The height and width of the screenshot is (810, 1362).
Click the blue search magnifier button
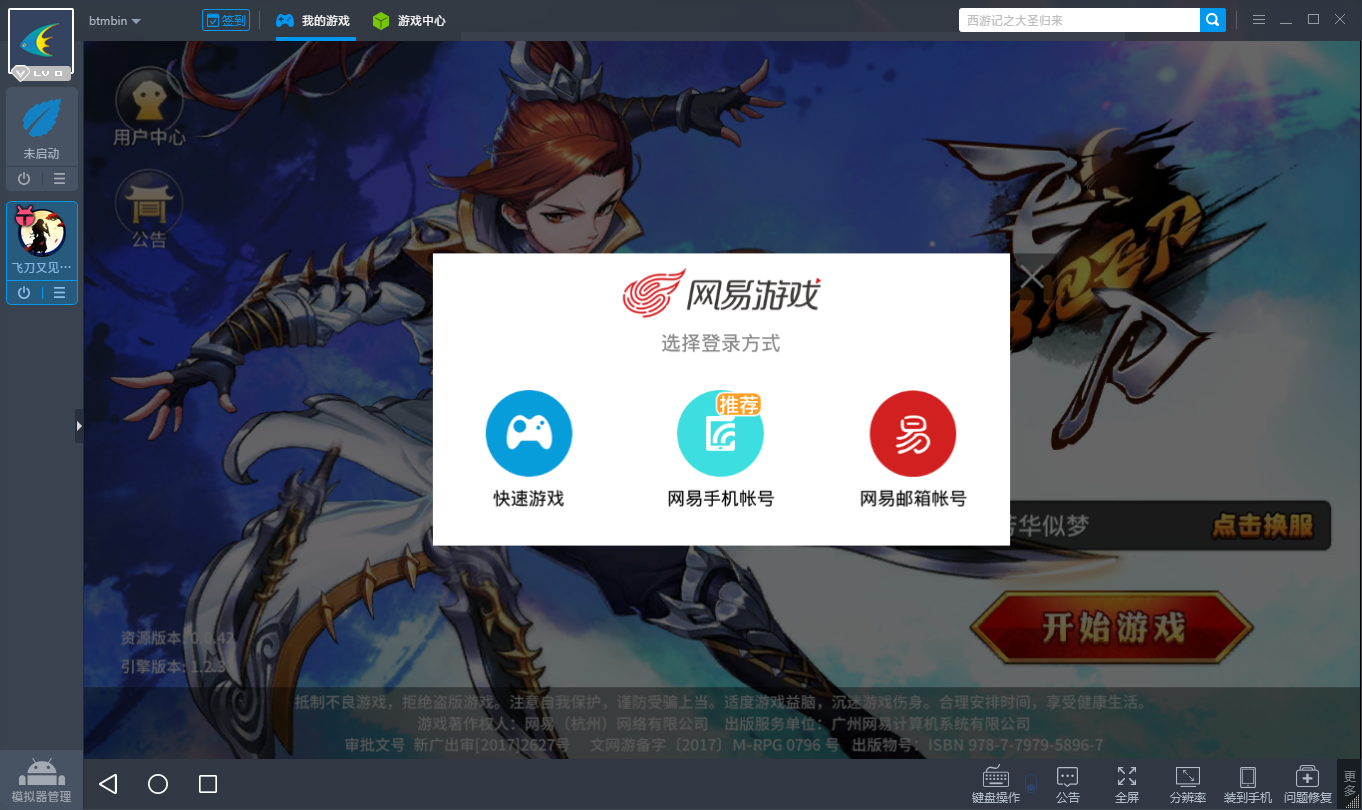(1213, 20)
